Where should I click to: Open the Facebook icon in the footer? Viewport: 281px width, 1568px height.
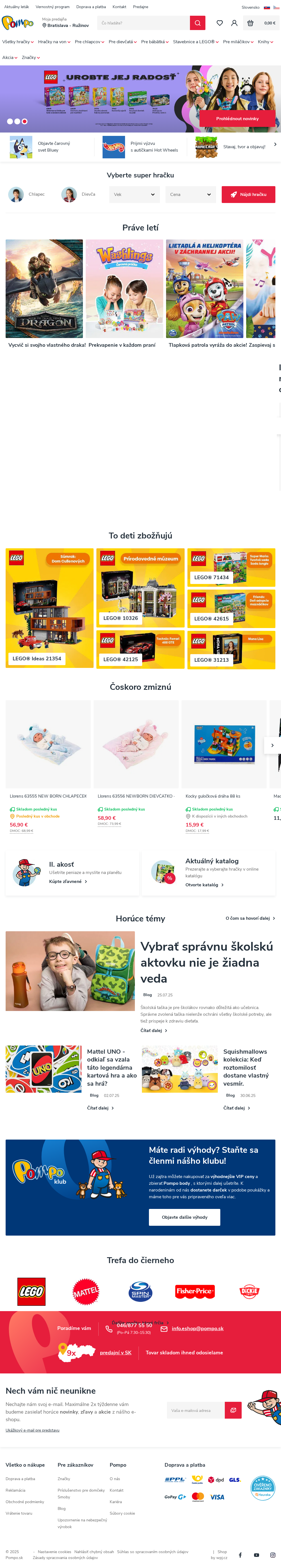[240, 1555]
